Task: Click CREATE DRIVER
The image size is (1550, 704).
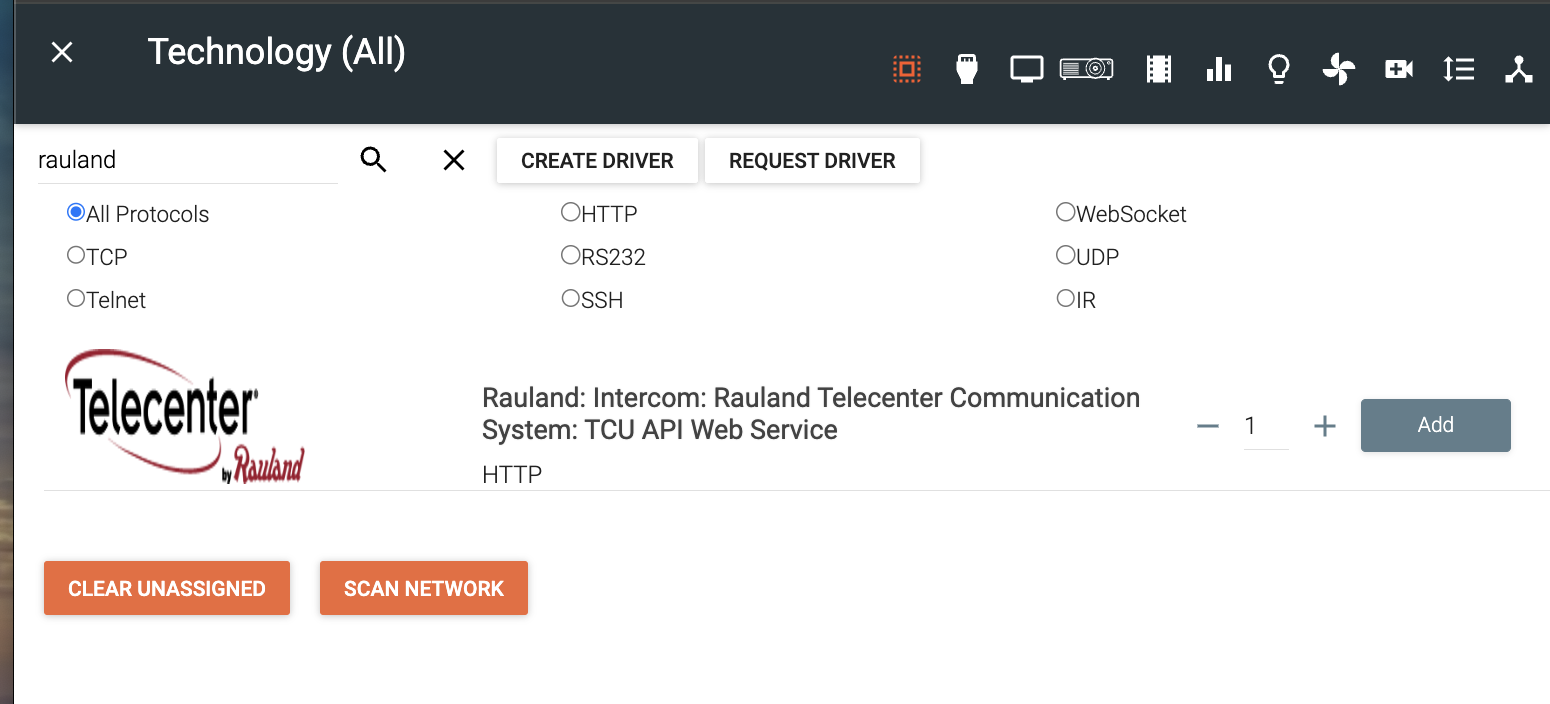Action: (x=597, y=160)
